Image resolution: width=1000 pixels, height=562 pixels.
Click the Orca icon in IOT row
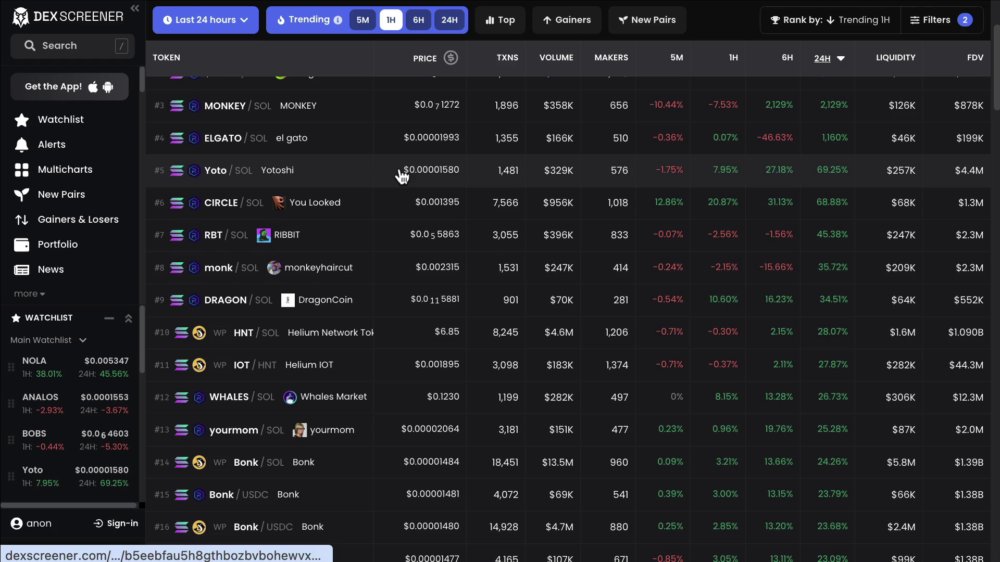click(199, 365)
